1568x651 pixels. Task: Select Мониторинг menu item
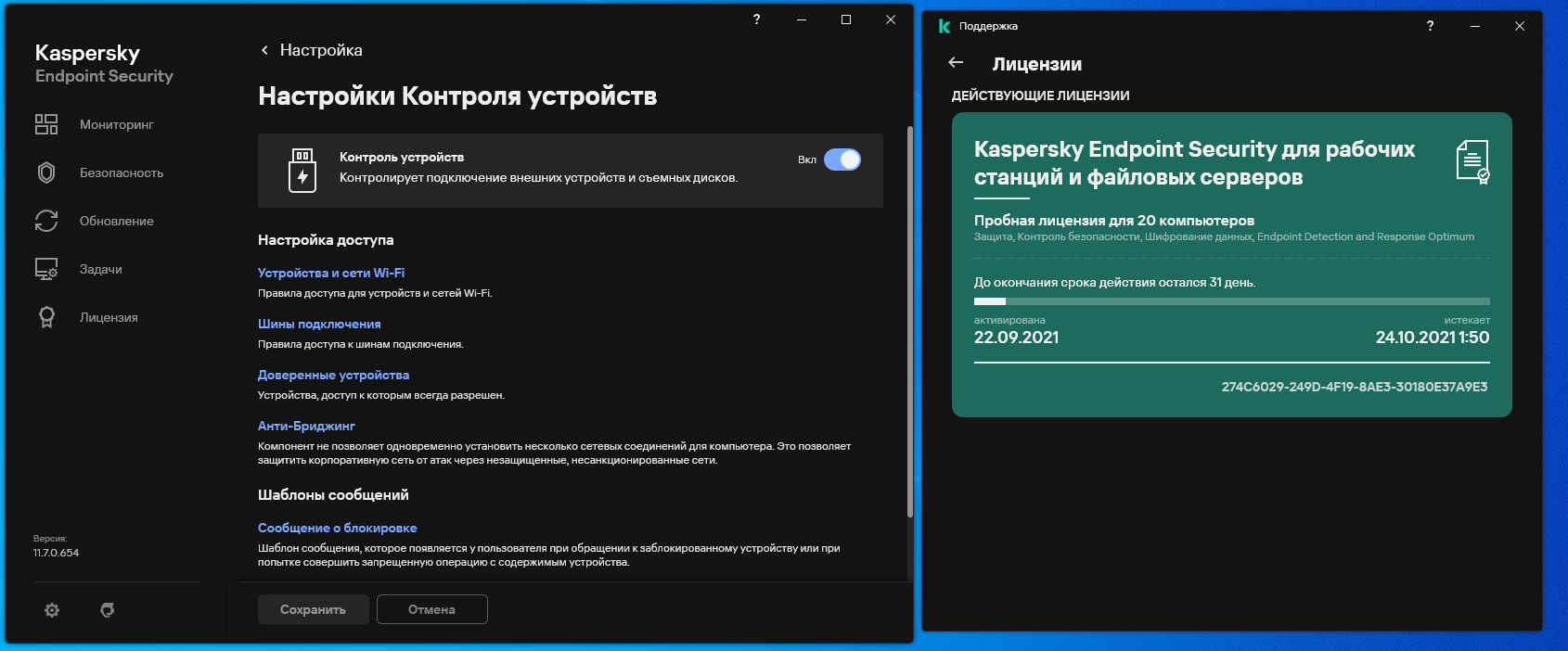click(x=117, y=124)
